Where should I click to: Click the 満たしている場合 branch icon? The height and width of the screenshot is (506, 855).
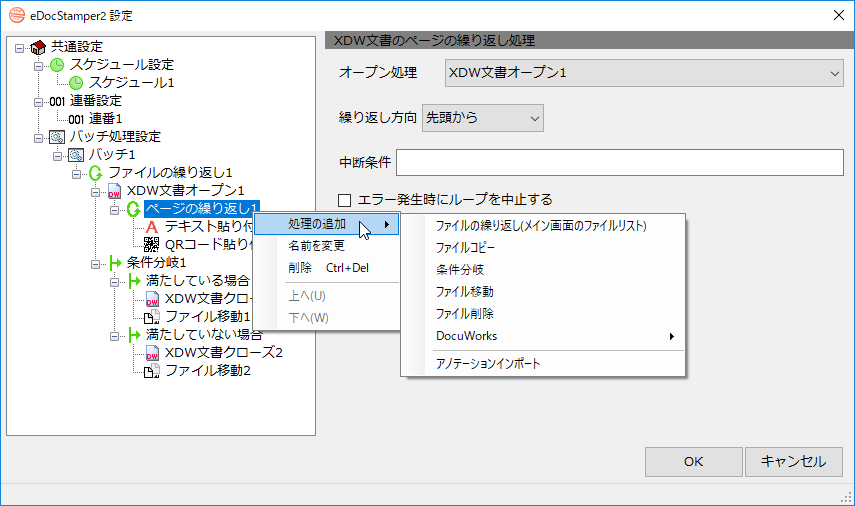[x=134, y=281]
